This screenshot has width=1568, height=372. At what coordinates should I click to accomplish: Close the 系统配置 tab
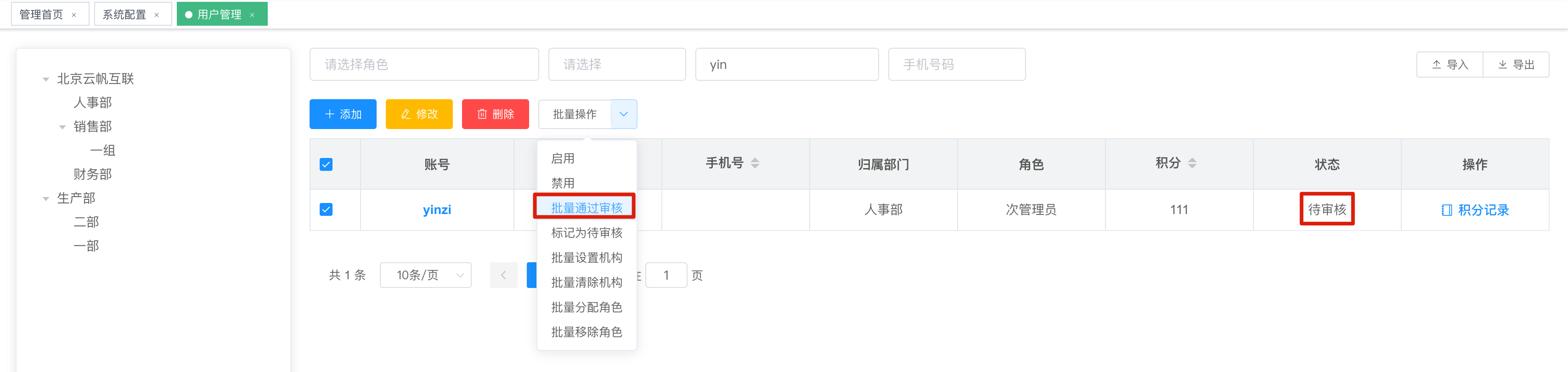(x=157, y=15)
